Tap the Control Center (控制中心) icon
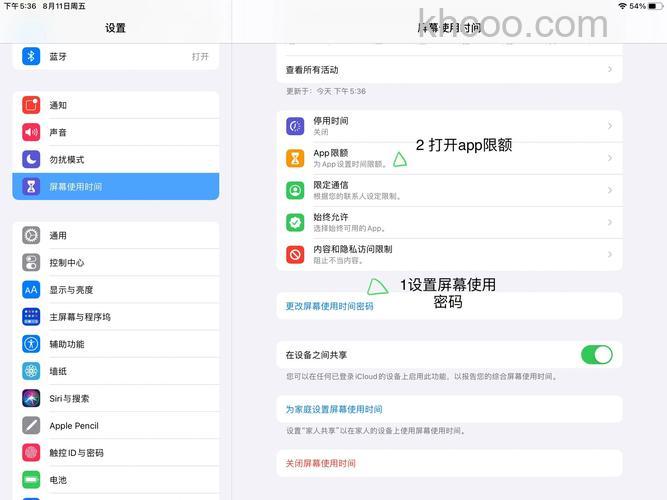The image size is (667, 500). tap(31, 263)
